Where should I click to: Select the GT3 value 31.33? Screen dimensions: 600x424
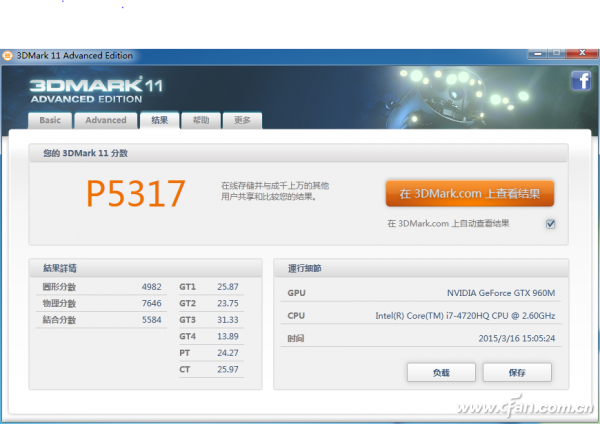pyautogui.click(x=228, y=320)
